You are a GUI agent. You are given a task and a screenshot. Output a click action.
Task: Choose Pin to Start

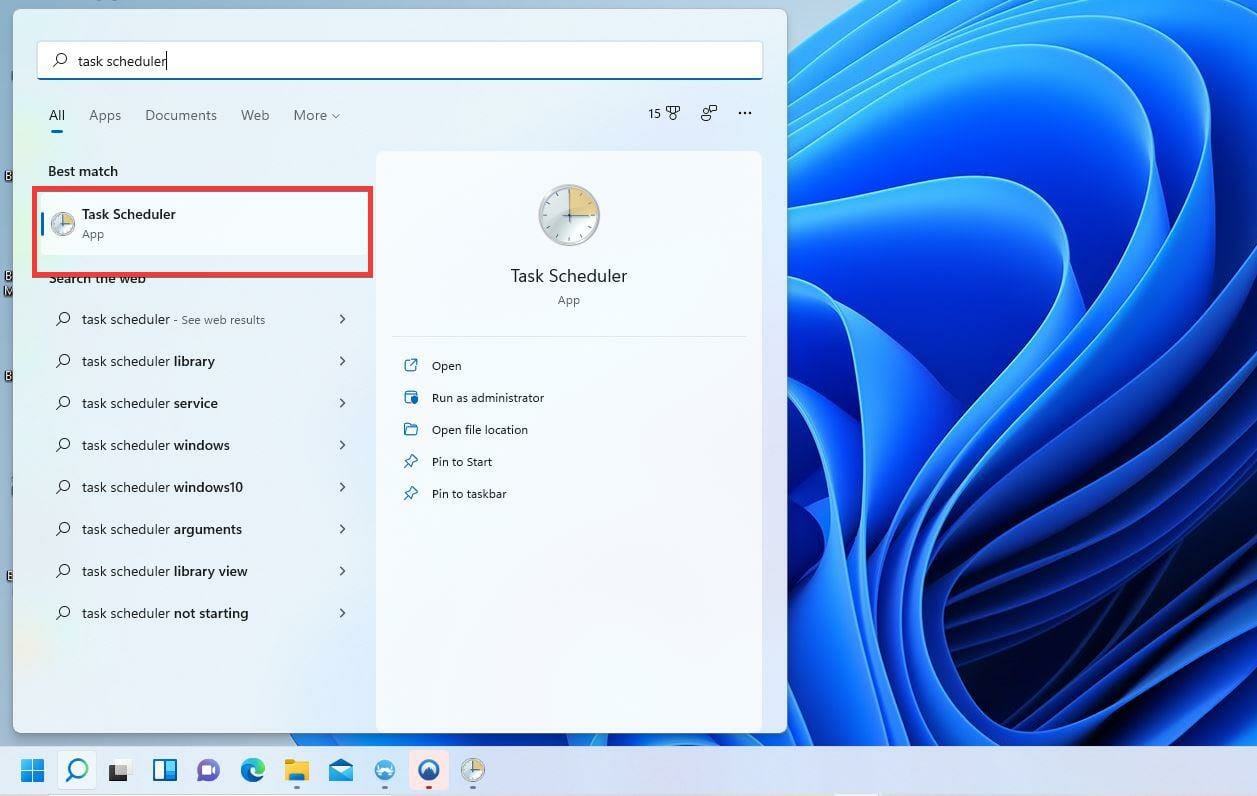click(461, 462)
